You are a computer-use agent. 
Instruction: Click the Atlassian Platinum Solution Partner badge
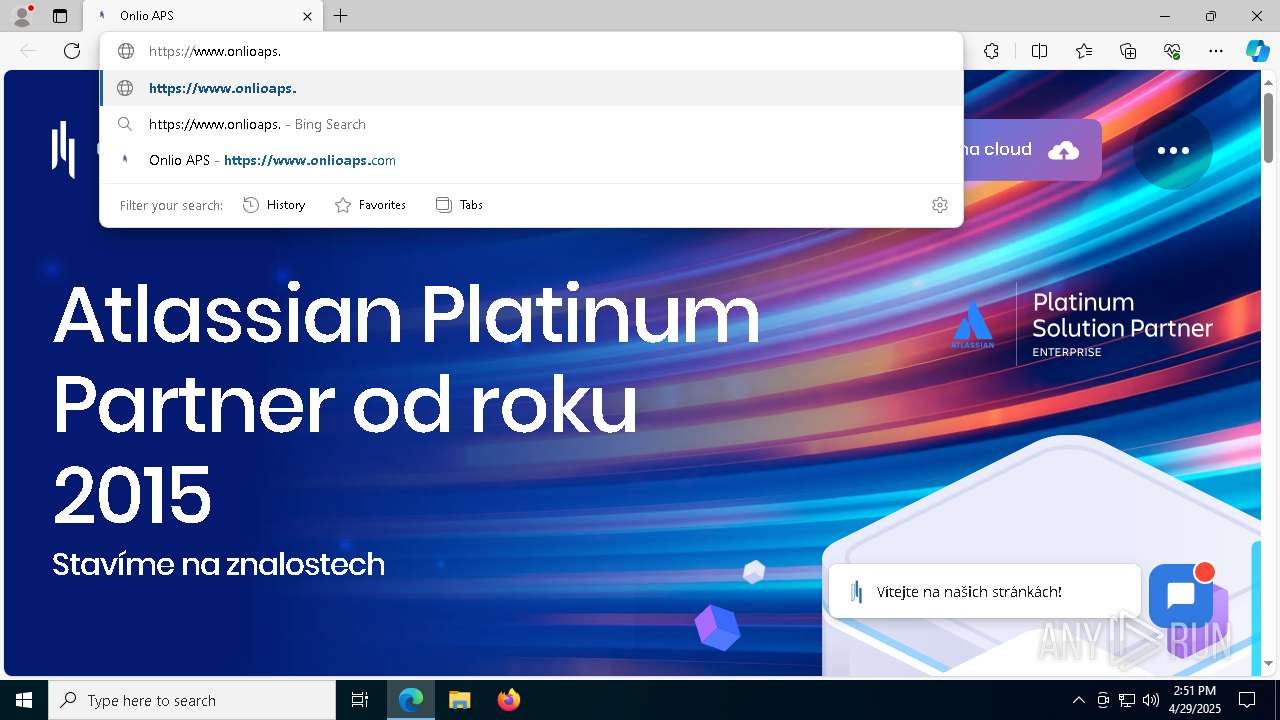(1082, 324)
